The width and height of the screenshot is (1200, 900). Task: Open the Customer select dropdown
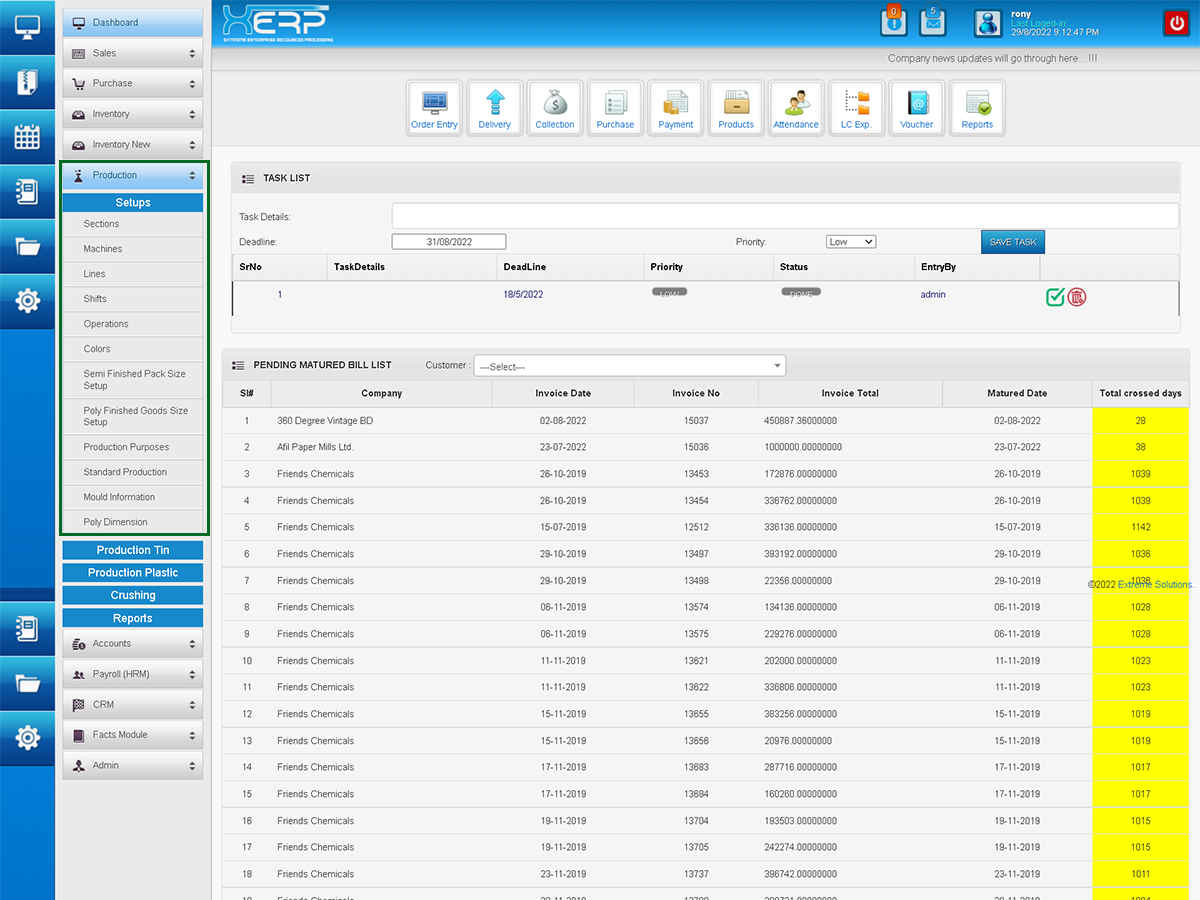pyautogui.click(x=630, y=366)
